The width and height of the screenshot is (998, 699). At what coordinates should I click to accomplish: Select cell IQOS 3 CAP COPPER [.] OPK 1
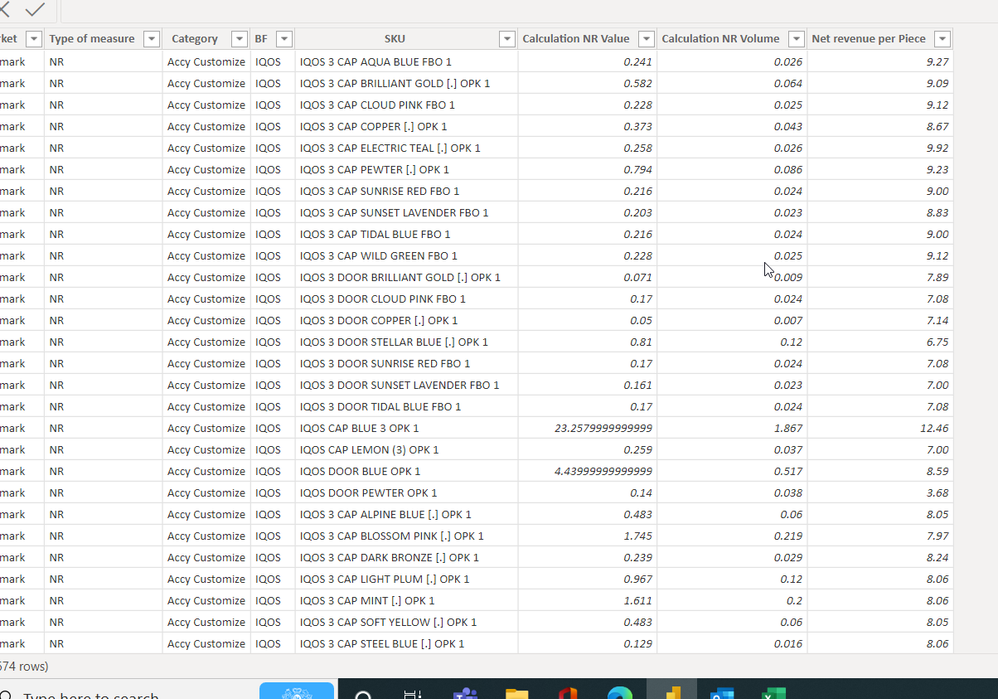407,127
